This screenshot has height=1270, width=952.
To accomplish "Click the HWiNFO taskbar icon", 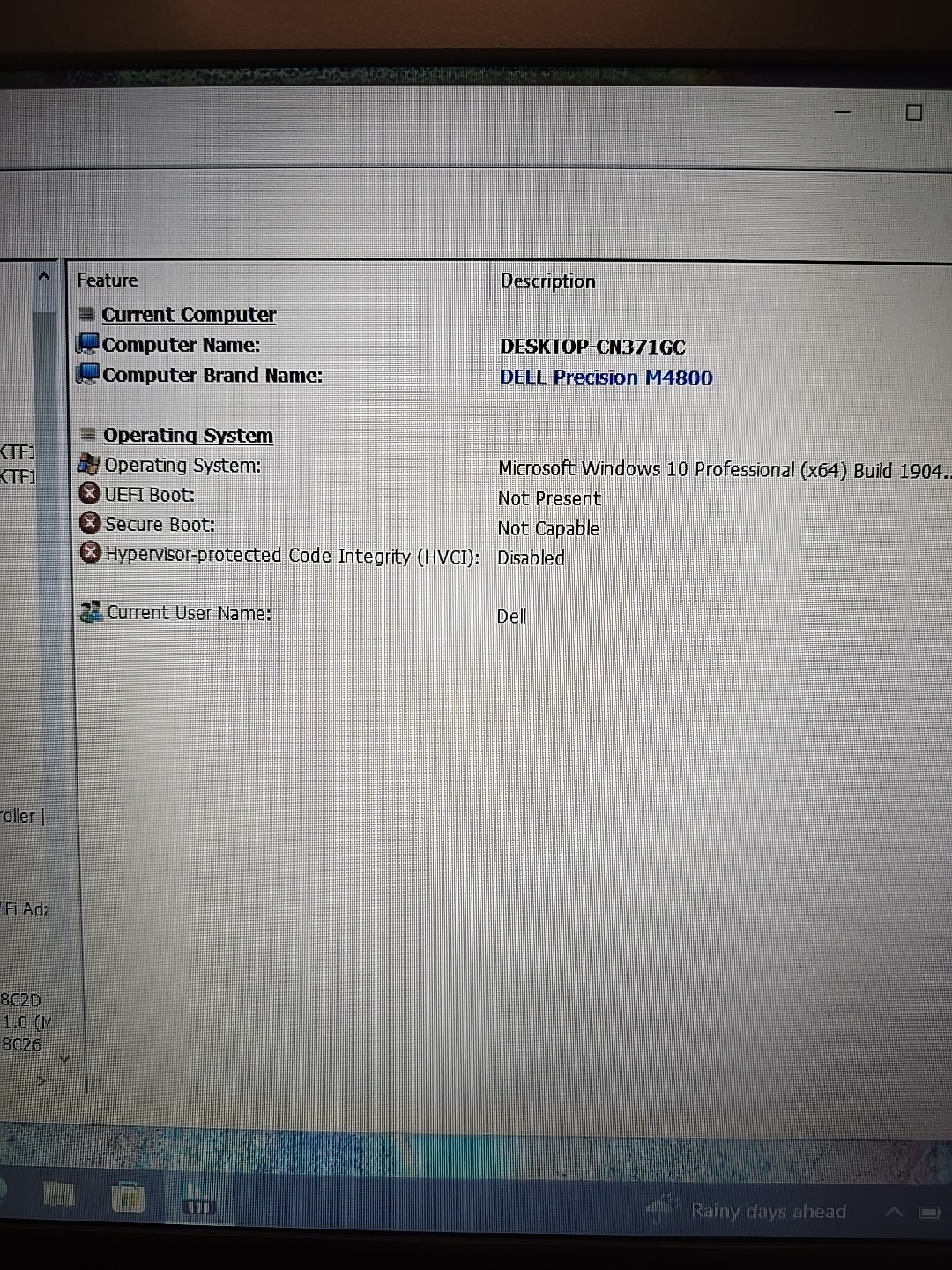I will click(x=197, y=1200).
